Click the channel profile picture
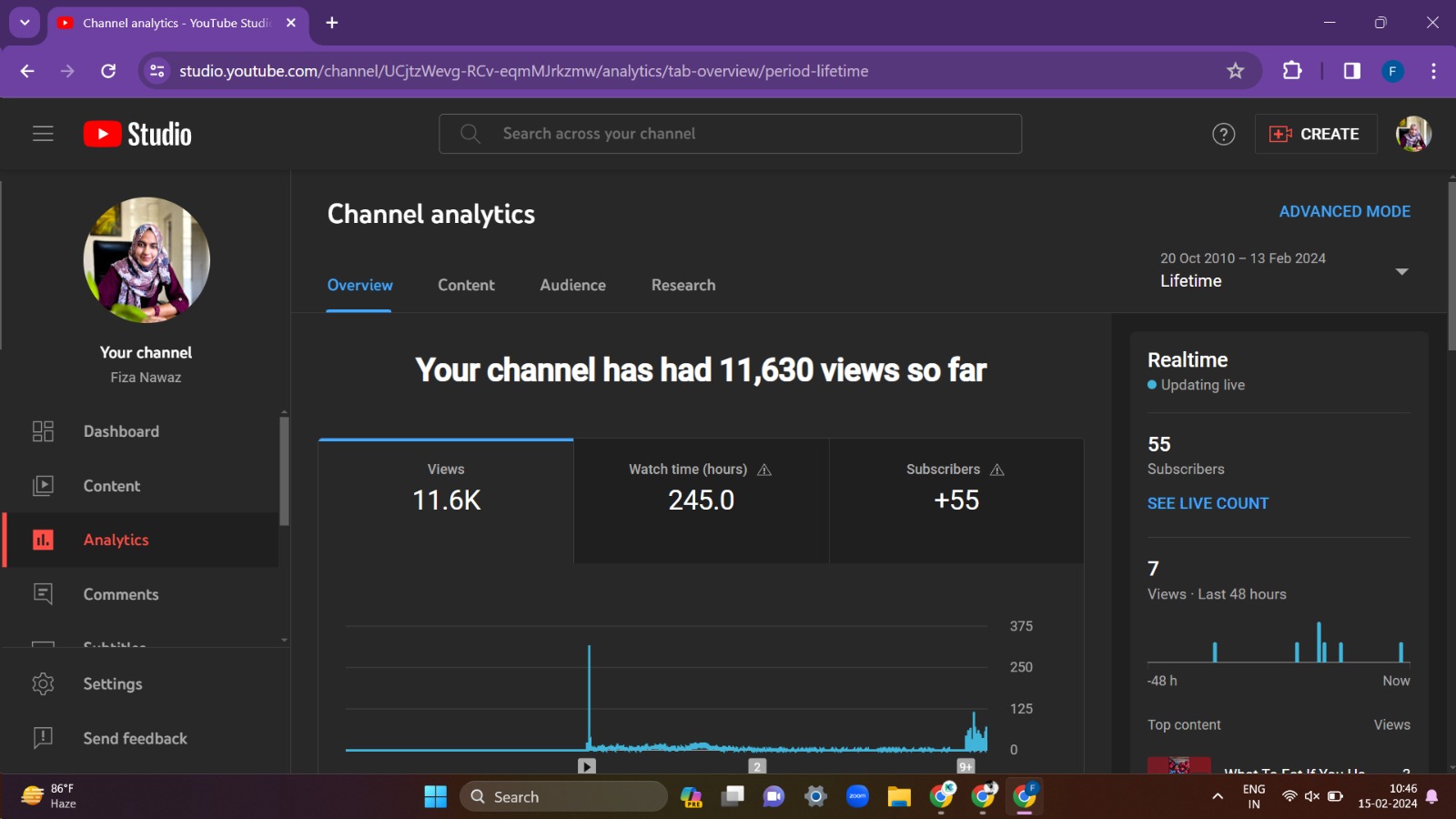Viewport: 1456px width, 819px height. coord(147,260)
